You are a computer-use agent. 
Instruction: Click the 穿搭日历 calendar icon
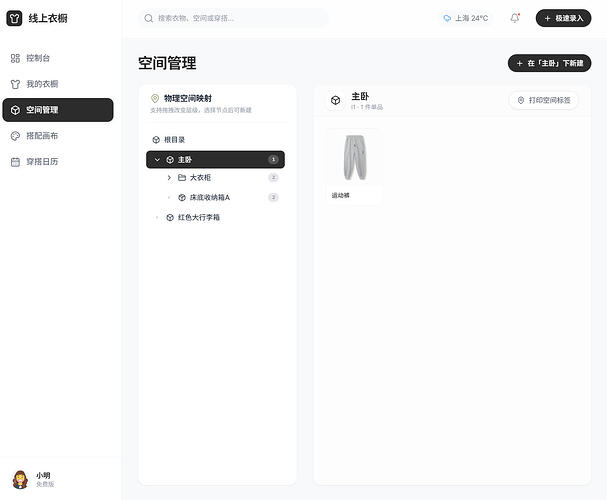click(x=15, y=162)
